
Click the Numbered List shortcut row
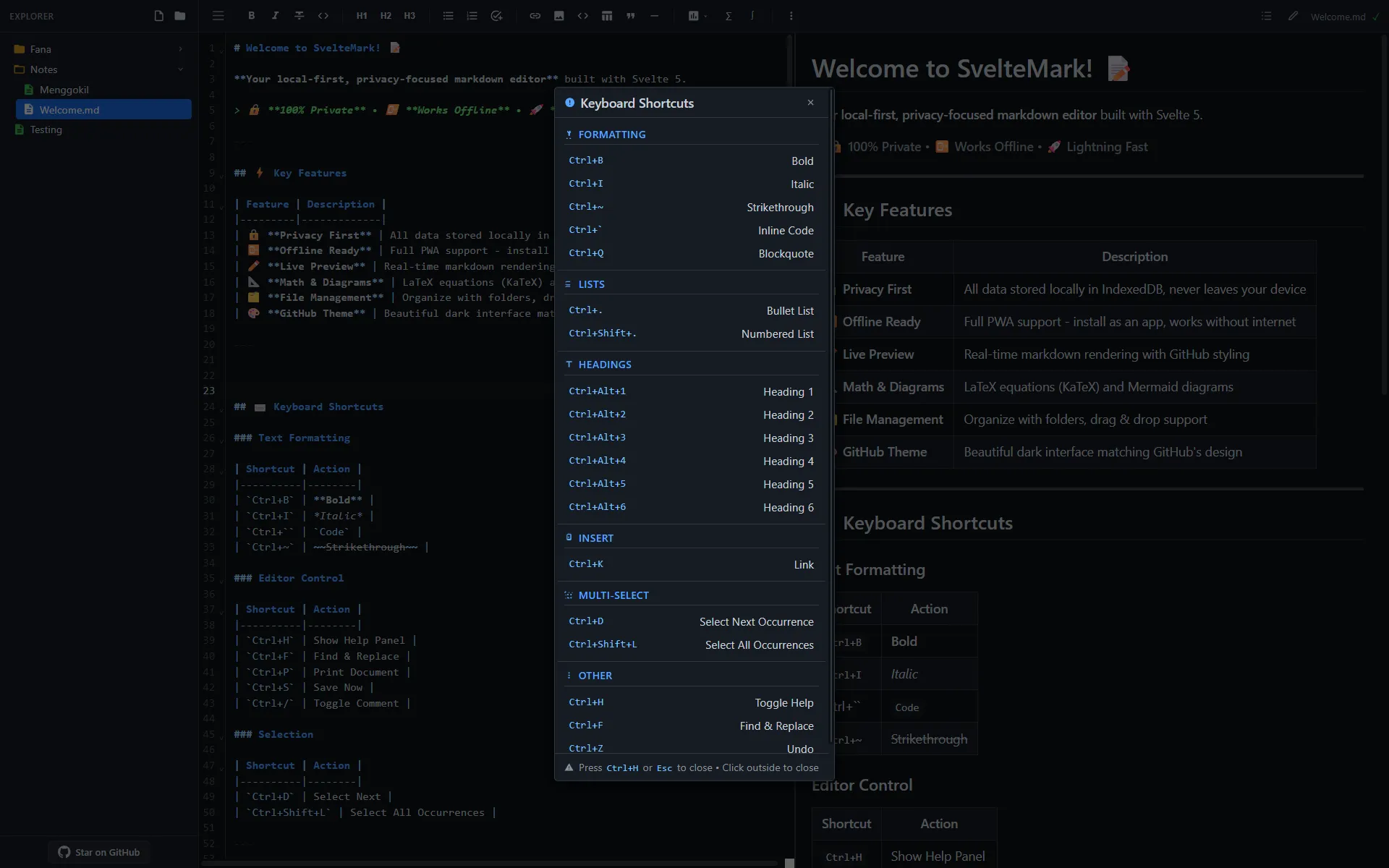691,333
